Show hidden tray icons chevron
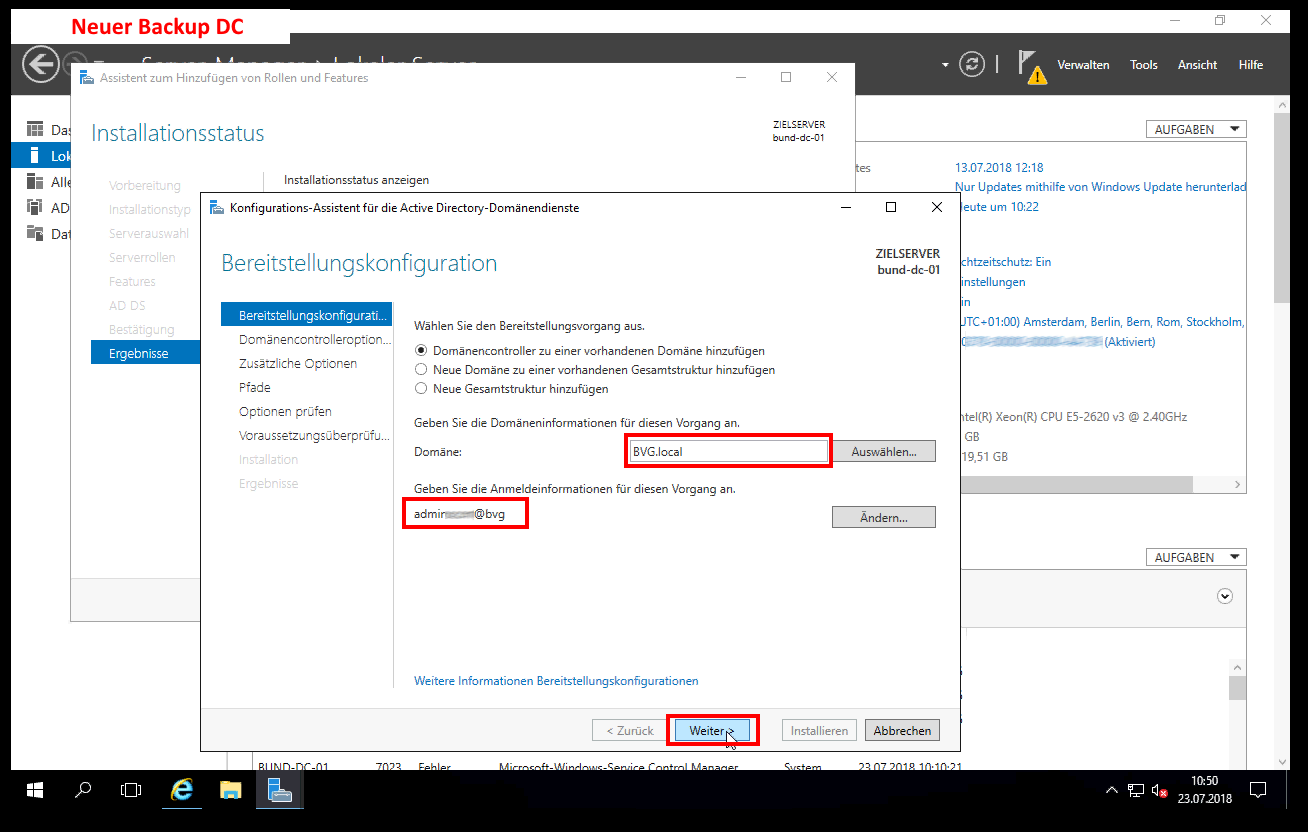Image resolution: width=1308 pixels, height=832 pixels. coord(1111,790)
